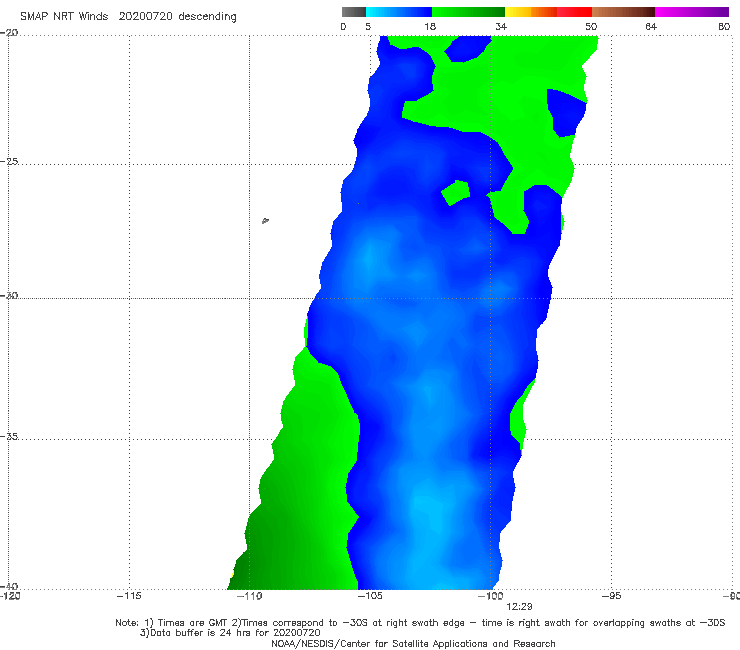Screen dimensions: 740x650
Task: Click the swath time label '12:29'
Action: tap(519, 607)
